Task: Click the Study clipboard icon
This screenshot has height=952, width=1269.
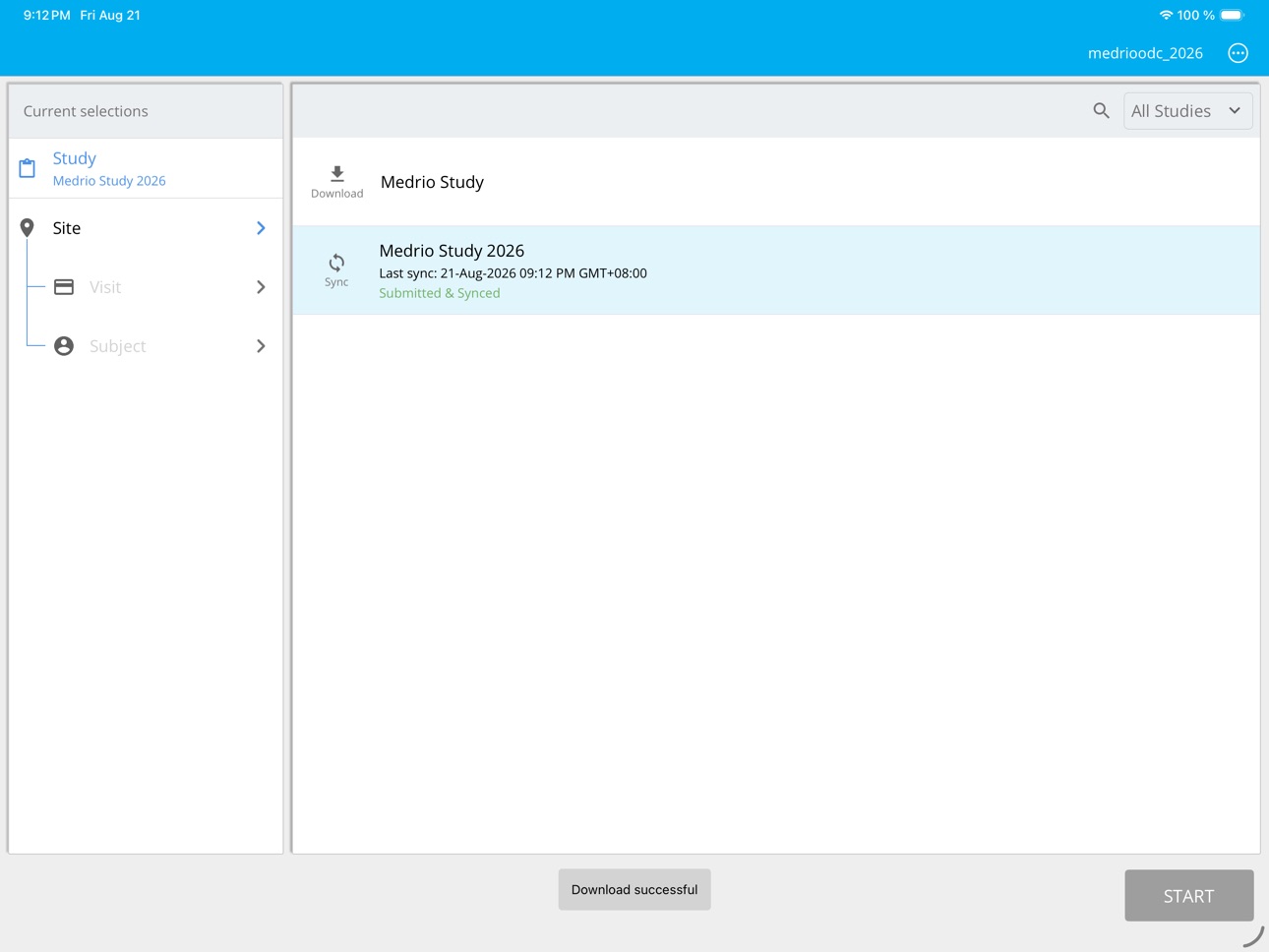Action: [x=28, y=168]
